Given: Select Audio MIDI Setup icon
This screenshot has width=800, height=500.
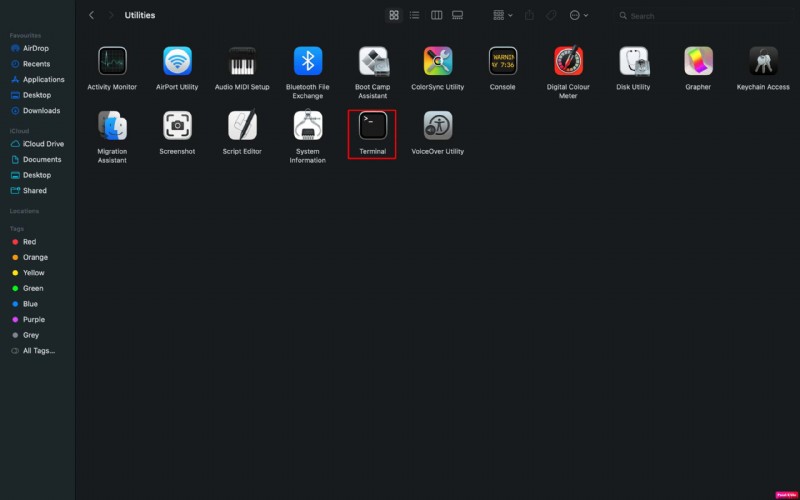Looking at the screenshot, I should [242, 61].
